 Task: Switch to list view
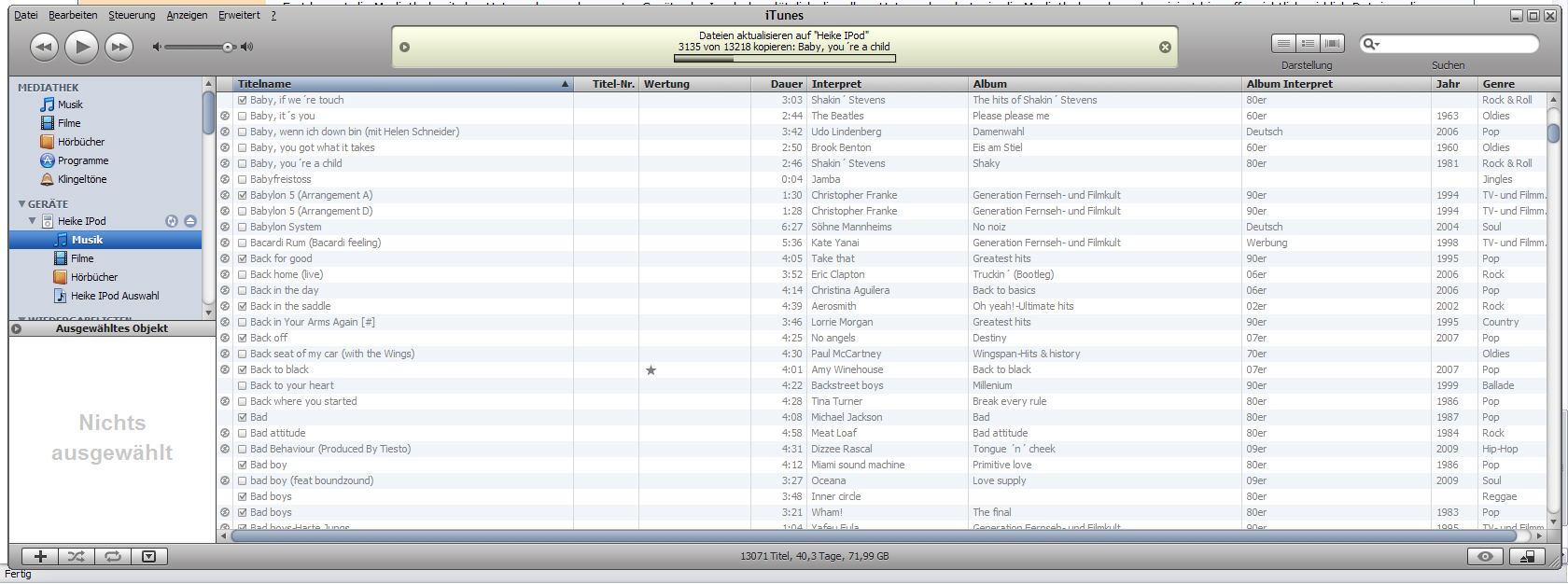[1284, 44]
